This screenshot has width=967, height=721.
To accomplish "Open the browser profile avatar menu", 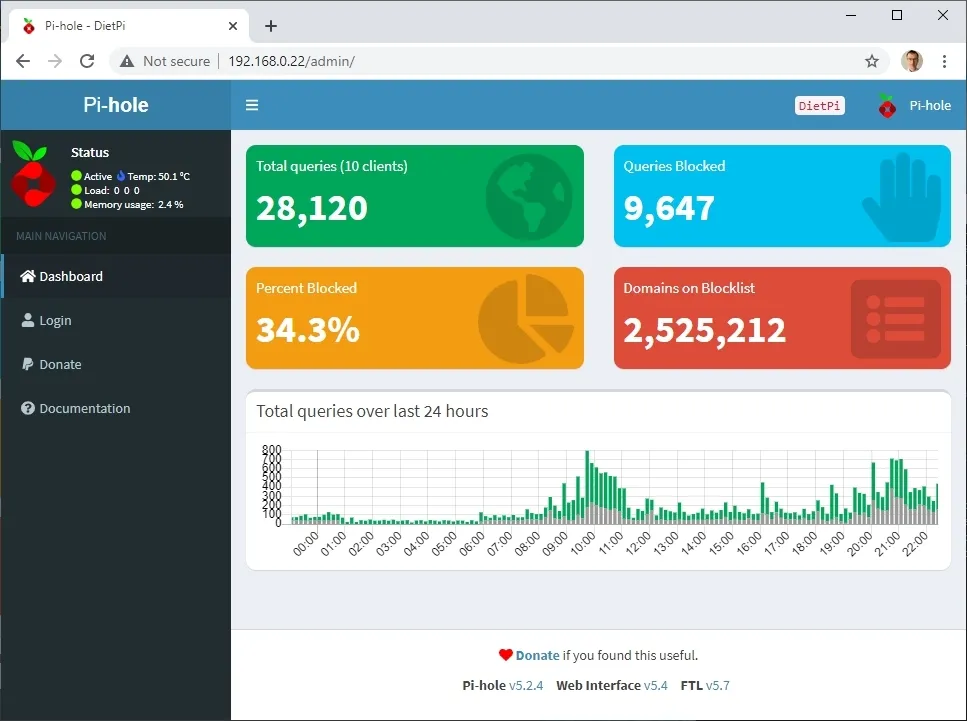I will [911, 61].
